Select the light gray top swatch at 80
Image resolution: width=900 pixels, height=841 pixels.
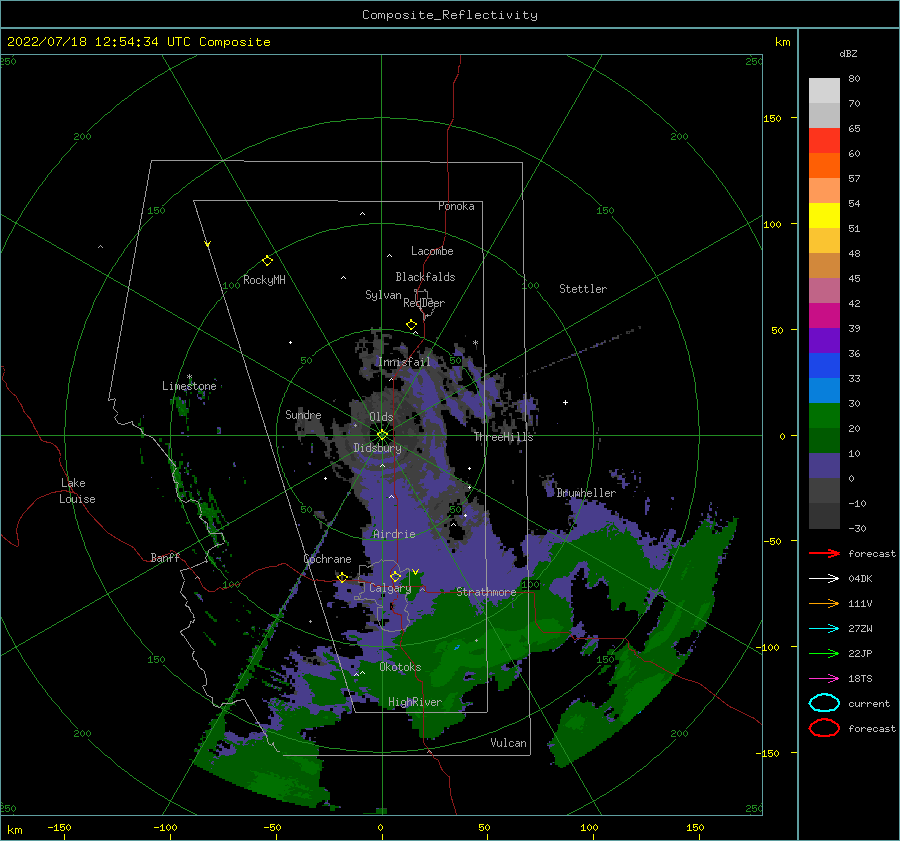[x=824, y=91]
